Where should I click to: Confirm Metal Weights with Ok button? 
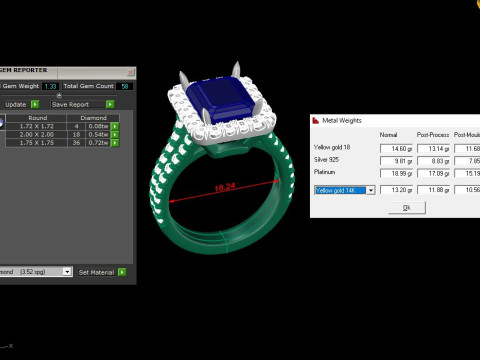(x=407, y=208)
